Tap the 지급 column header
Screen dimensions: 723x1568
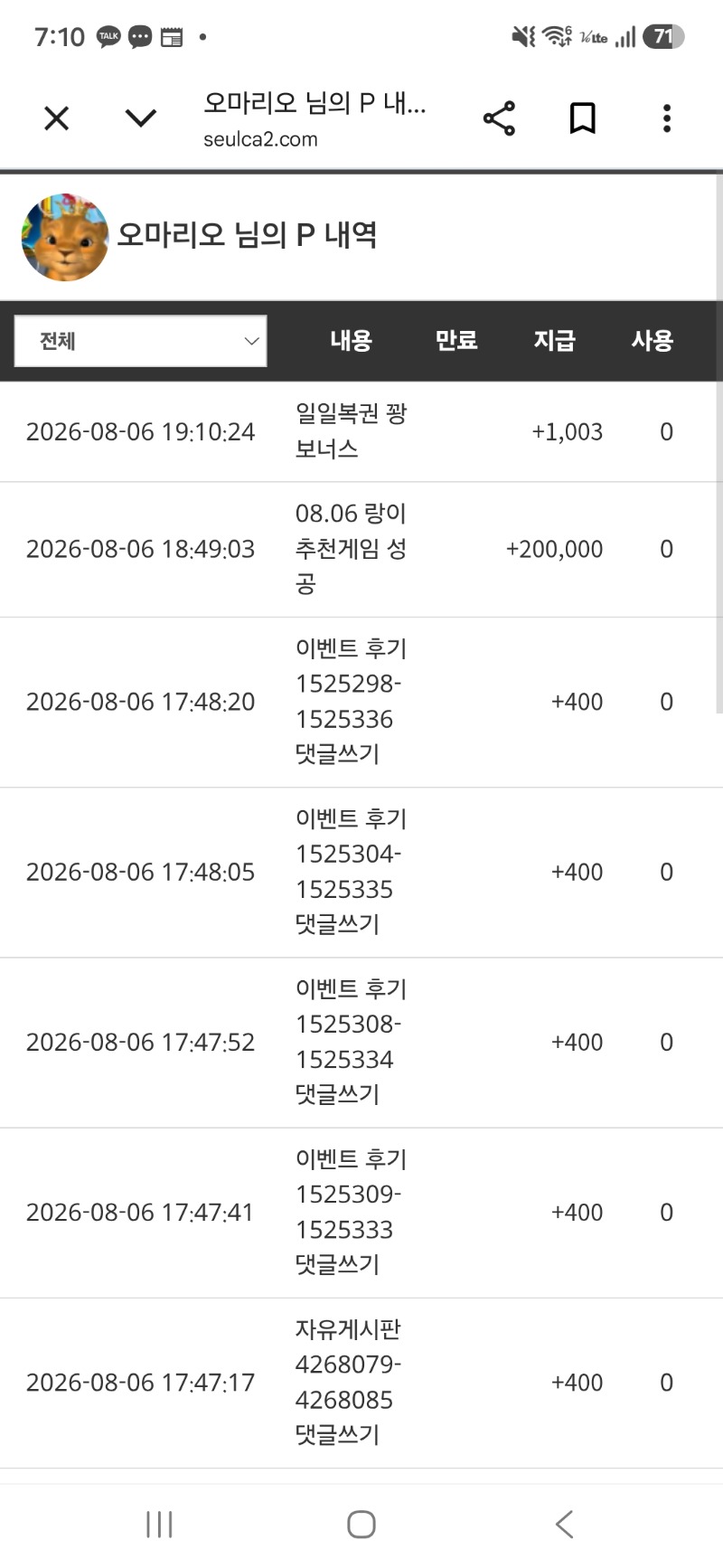click(554, 341)
